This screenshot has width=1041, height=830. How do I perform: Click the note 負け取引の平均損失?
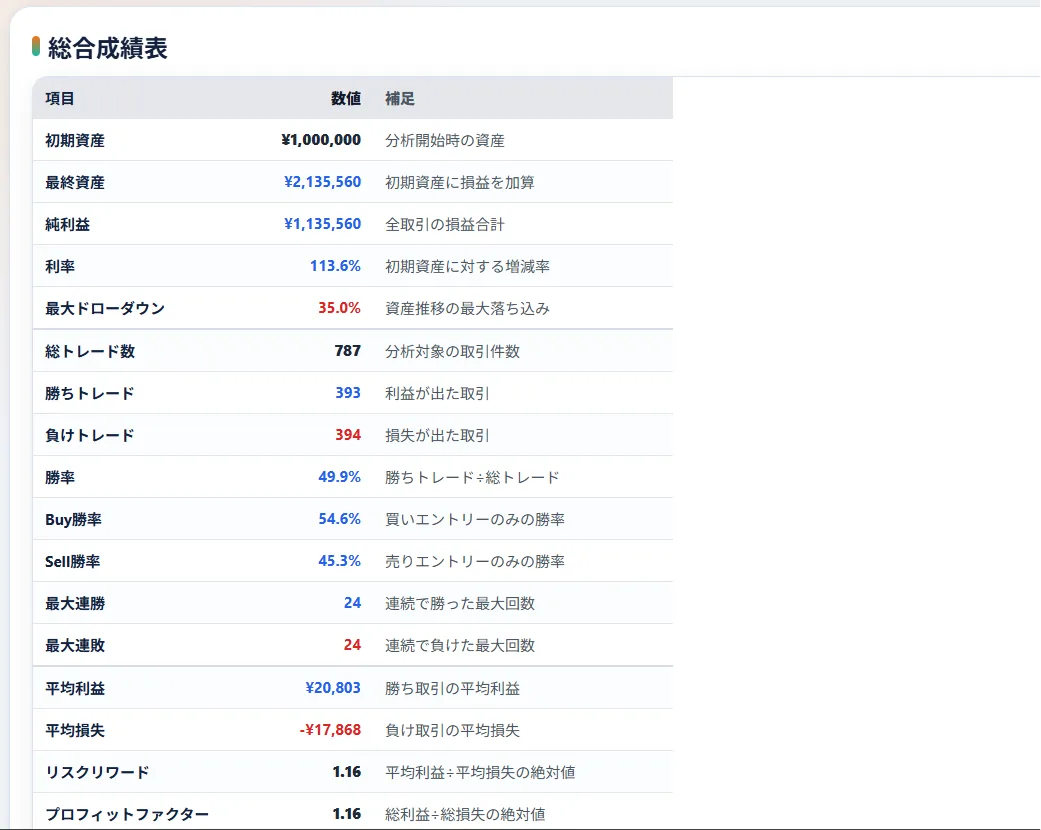[452, 730]
